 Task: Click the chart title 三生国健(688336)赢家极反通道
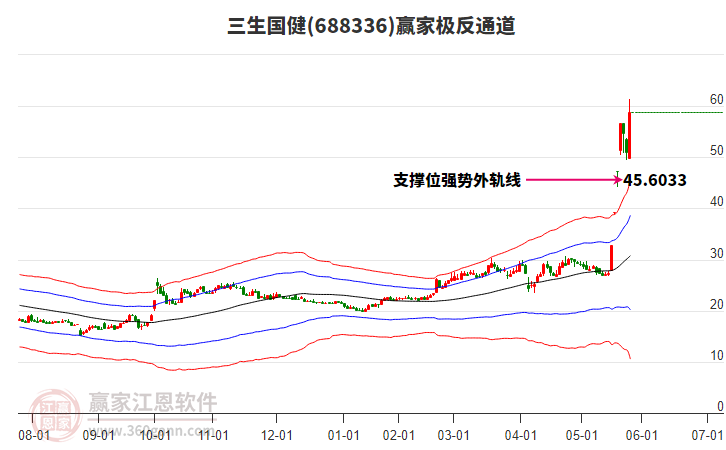click(x=371, y=26)
